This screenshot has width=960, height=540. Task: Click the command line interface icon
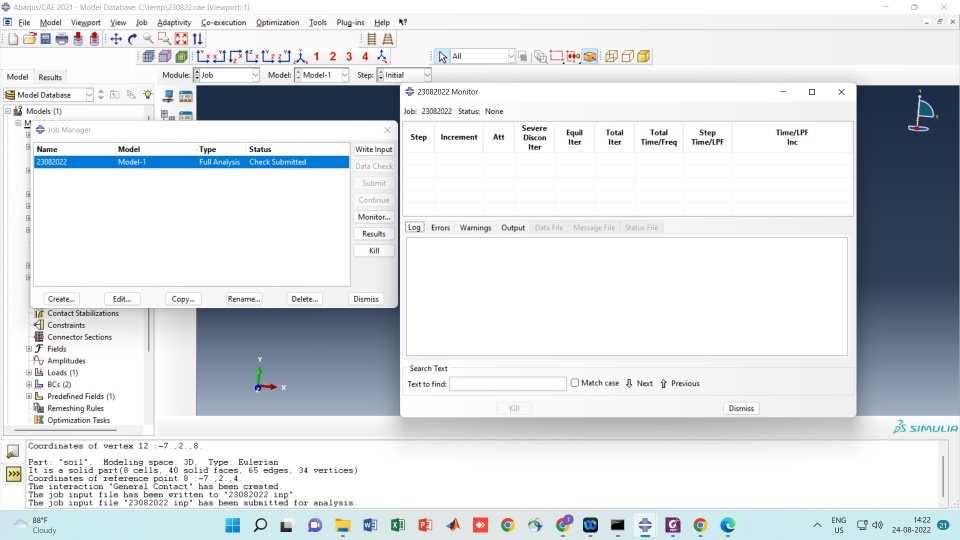point(13,474)
